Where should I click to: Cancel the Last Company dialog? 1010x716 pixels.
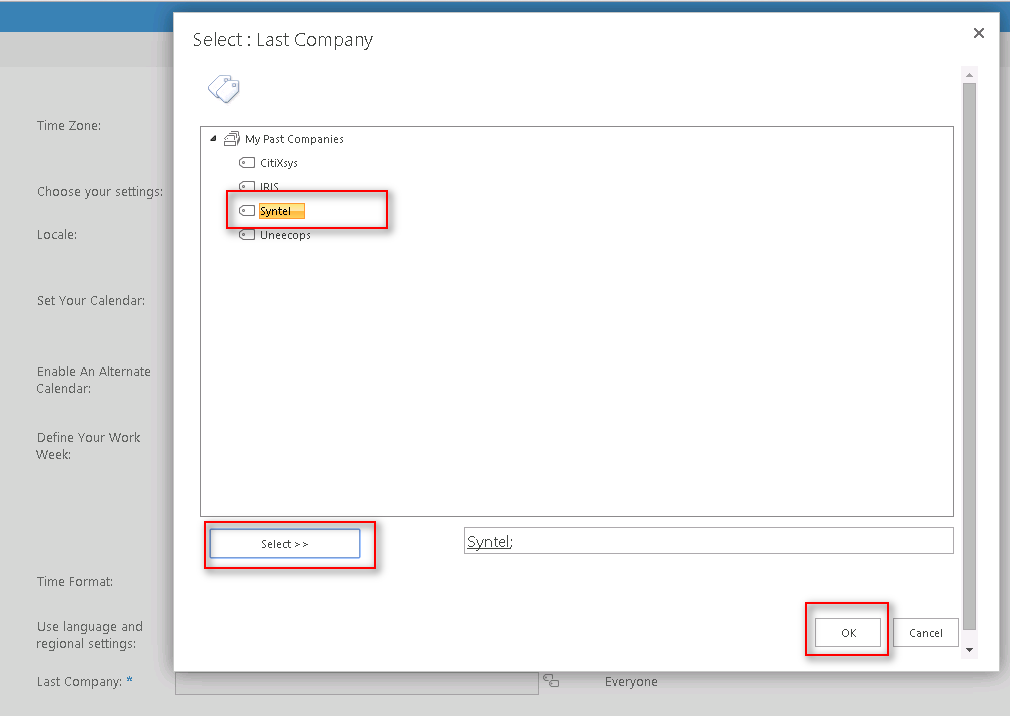(926, 633)
